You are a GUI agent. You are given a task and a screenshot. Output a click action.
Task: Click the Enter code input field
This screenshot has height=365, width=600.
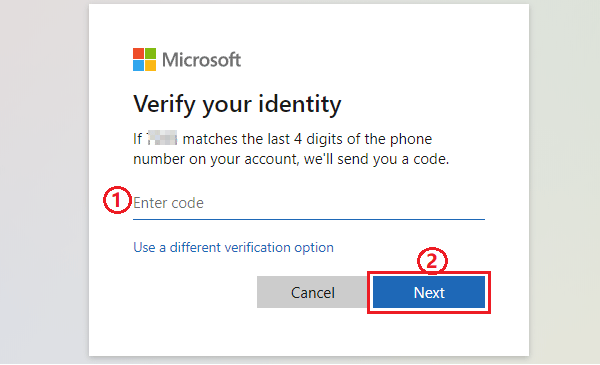(309, 203)
